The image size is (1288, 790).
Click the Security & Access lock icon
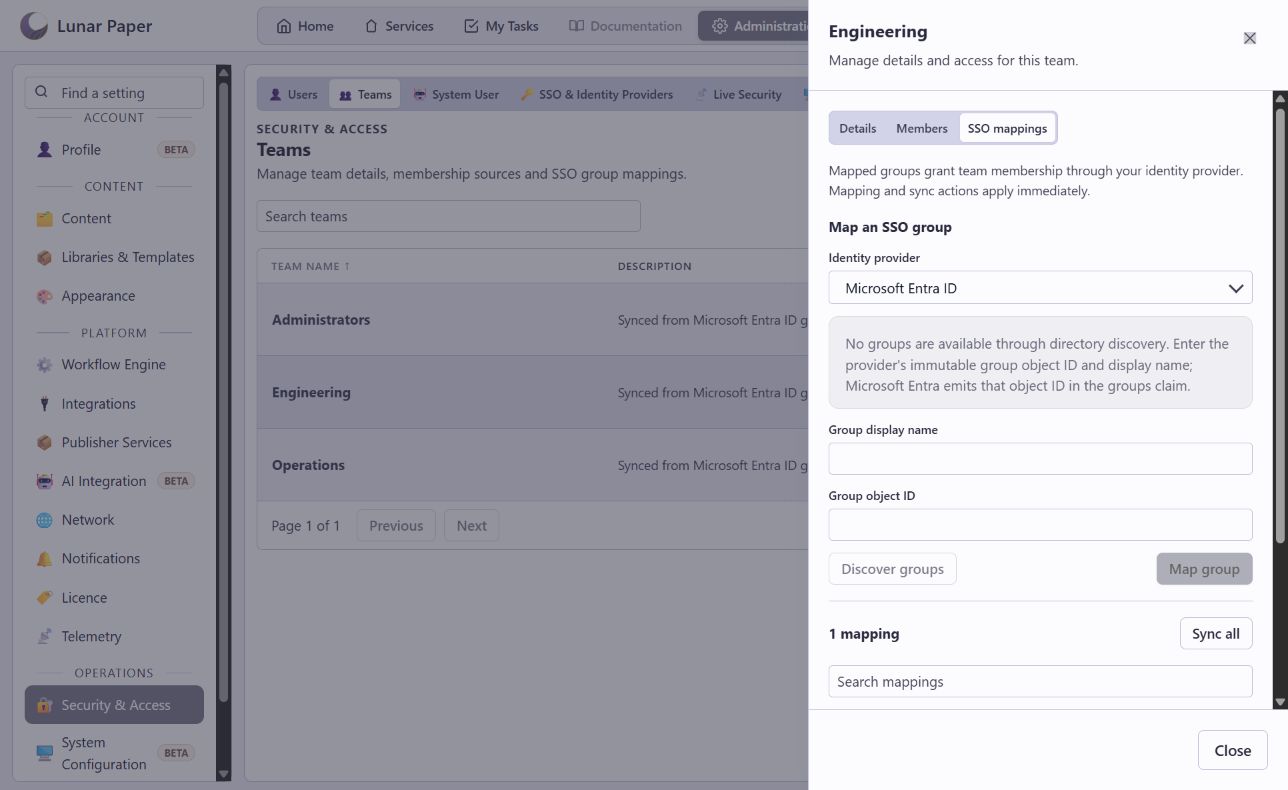[x=44, y=705]
